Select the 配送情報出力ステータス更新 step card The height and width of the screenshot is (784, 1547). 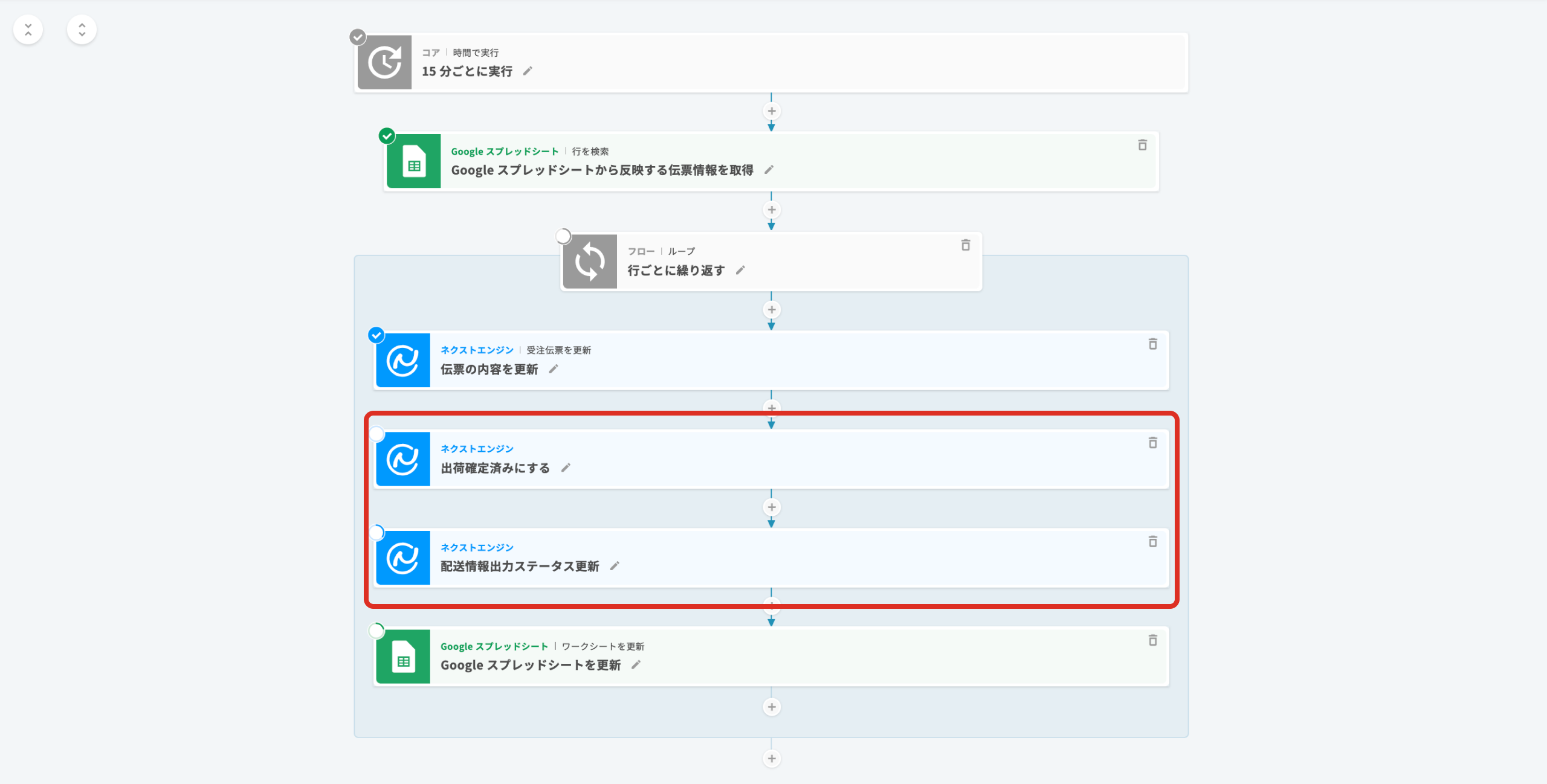click(846, 558)
